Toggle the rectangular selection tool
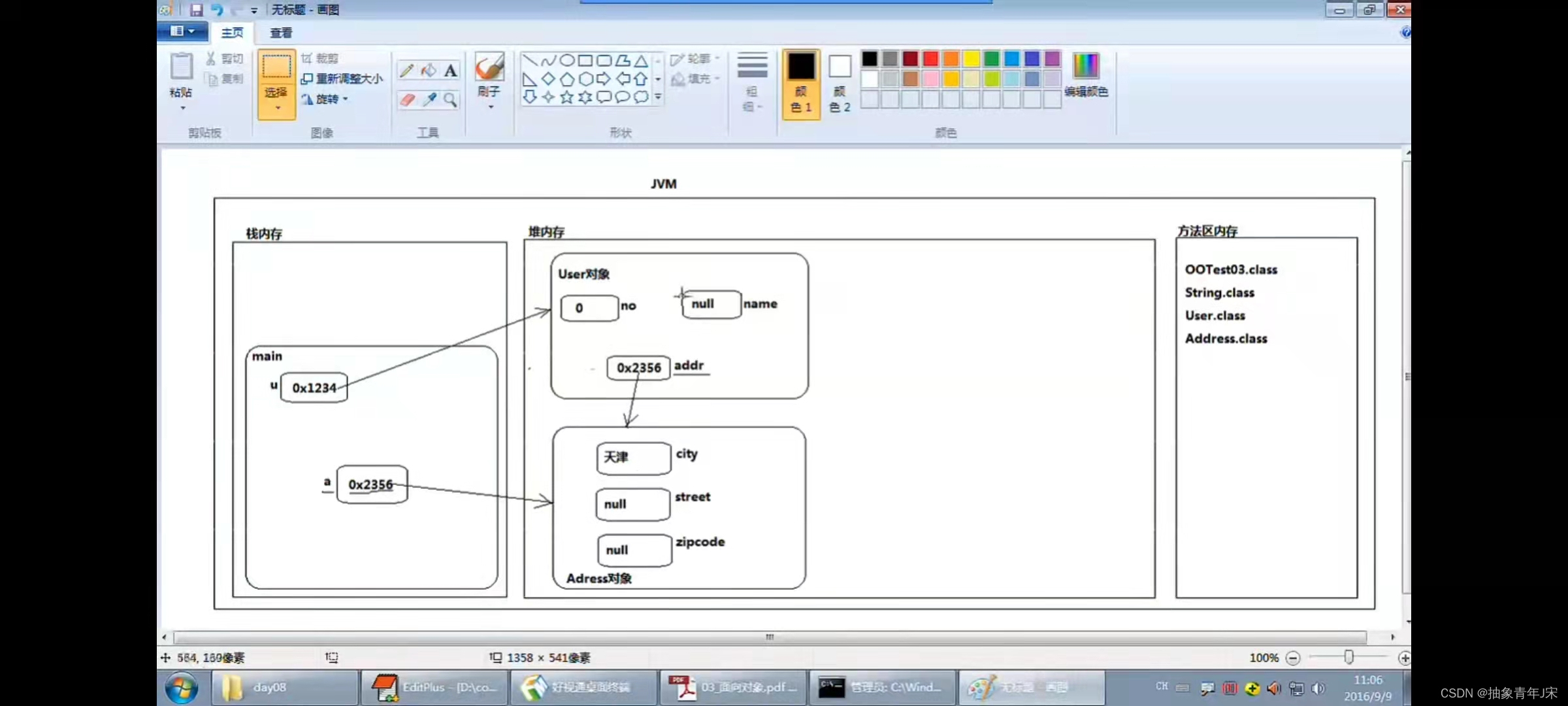 276,67
